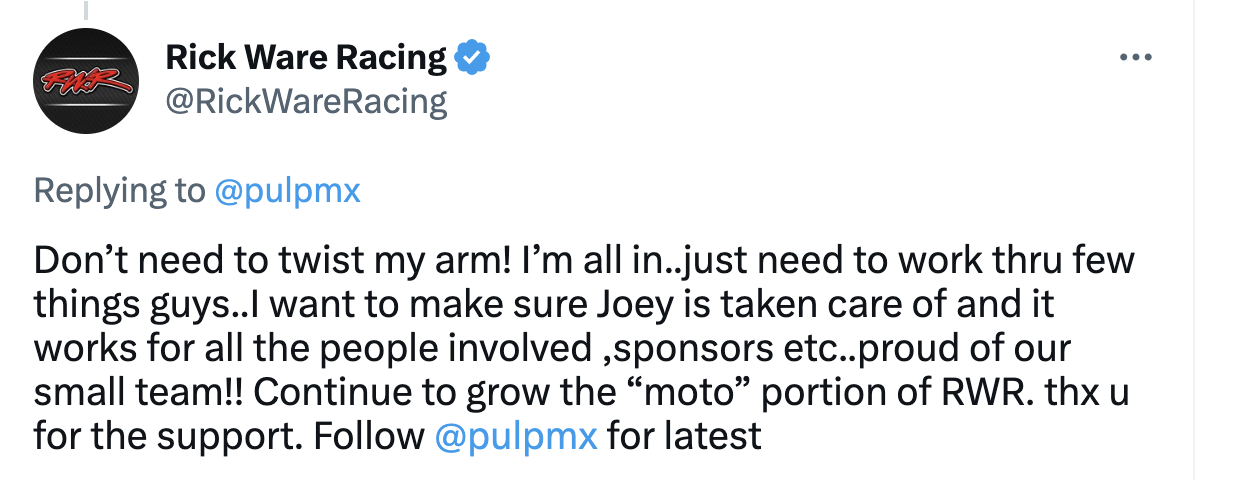Image resolution: width=1236 pixels, height=480 pixels.
Task: Click the thread connector line above avatar
Action: click(85, 10)
